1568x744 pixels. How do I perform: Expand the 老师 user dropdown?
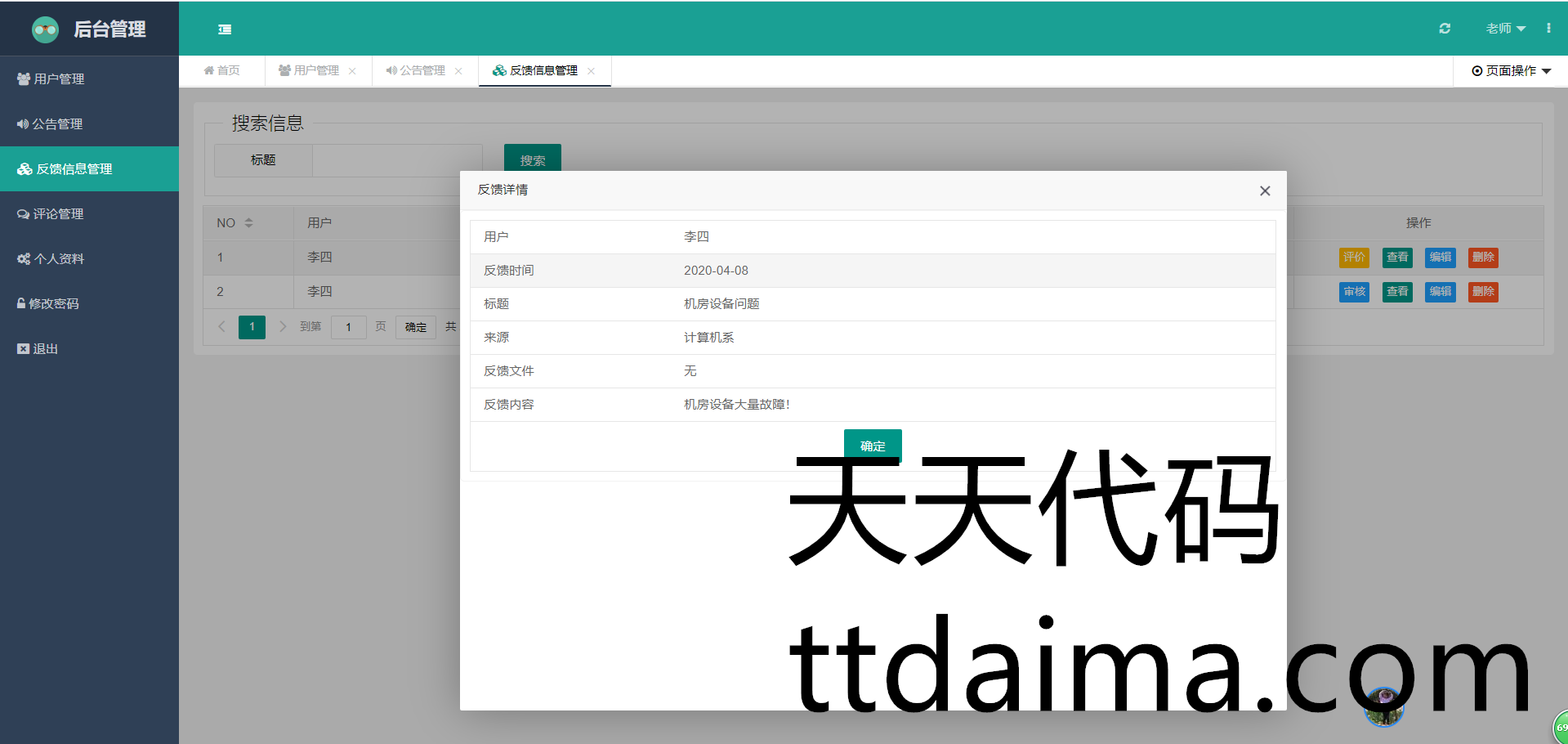pos(1505,29)
